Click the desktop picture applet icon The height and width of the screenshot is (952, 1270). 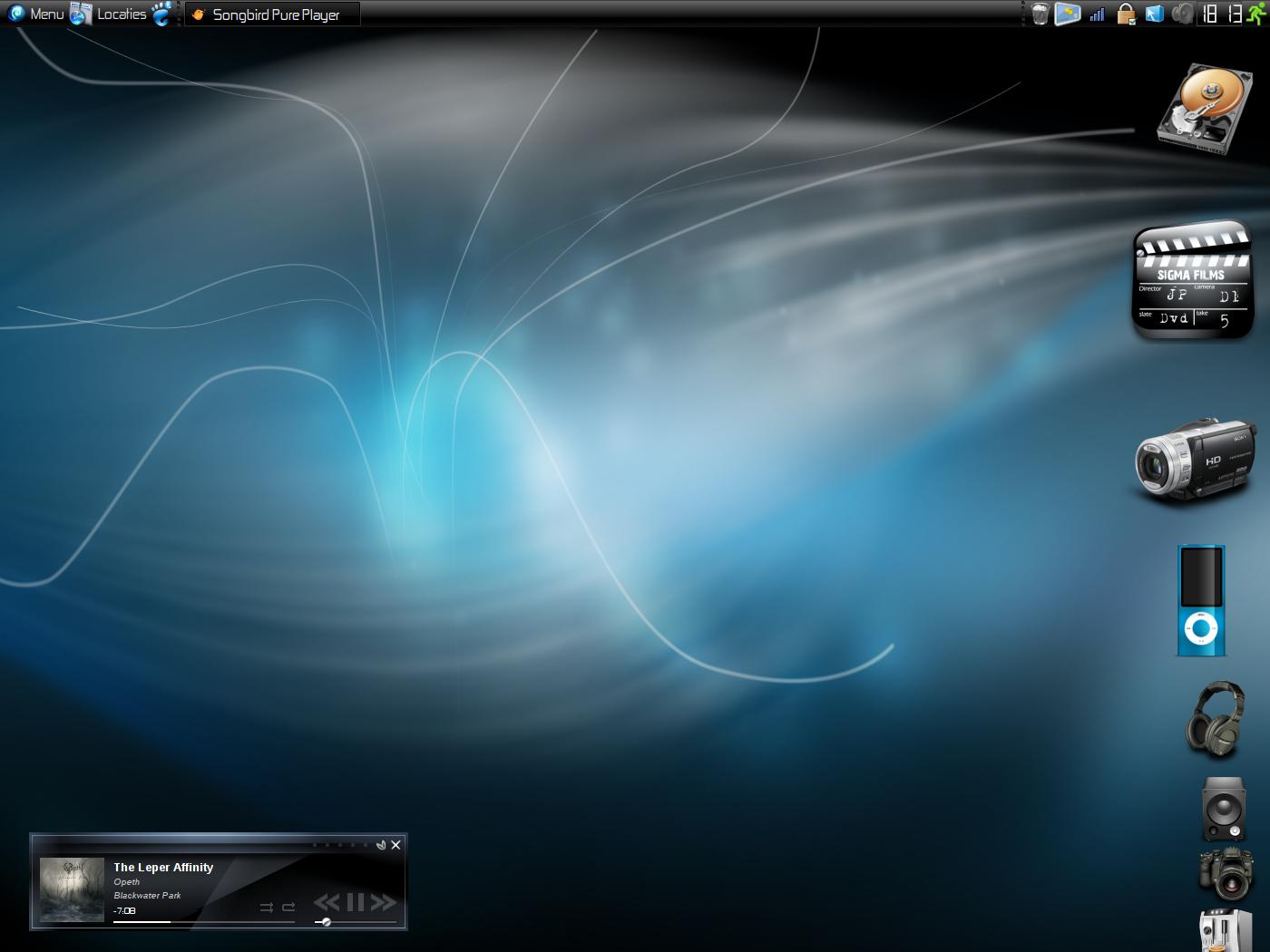[1068, 14]
